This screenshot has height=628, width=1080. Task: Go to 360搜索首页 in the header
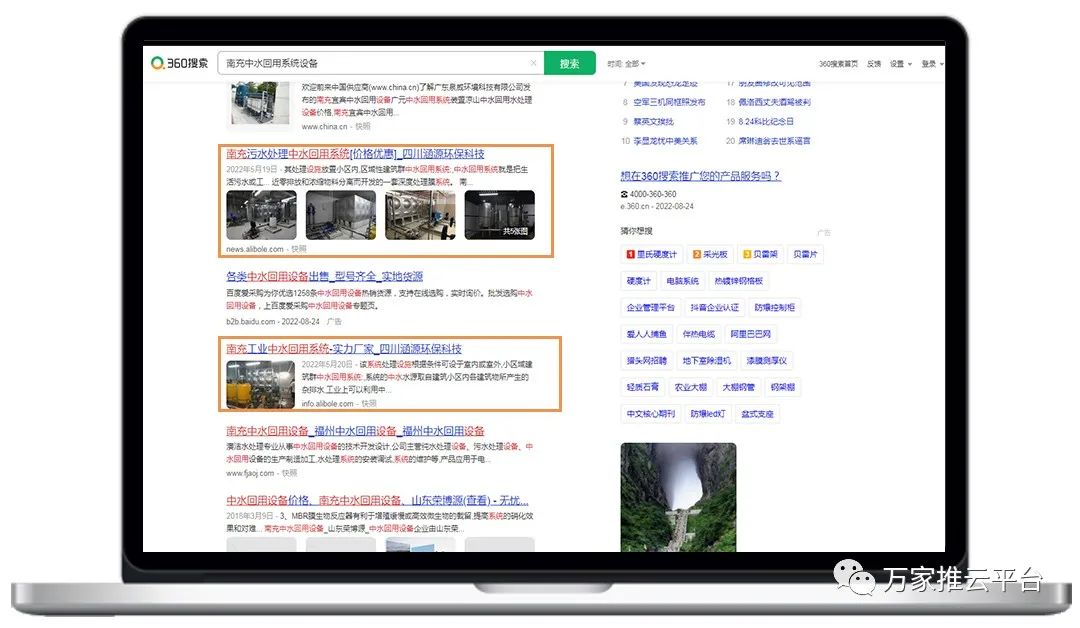coord(838,64)
